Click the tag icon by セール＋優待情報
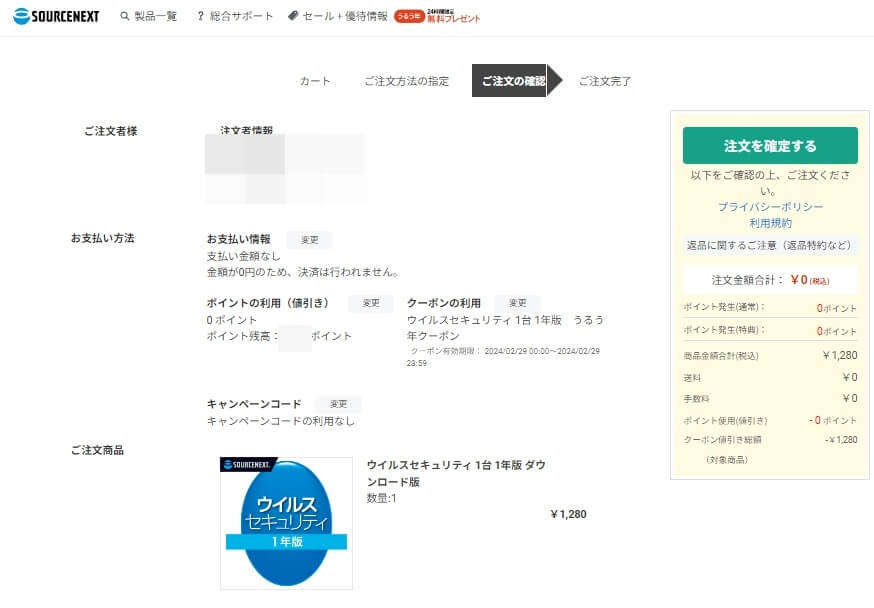874x608 pixels. coord(293,16)
